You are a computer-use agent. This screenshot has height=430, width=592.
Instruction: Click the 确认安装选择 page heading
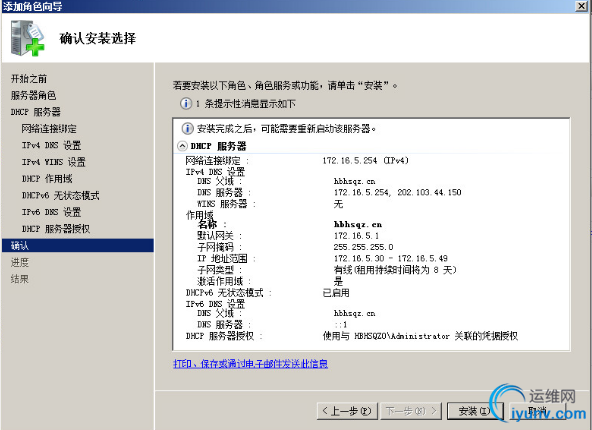click(97, 38)
